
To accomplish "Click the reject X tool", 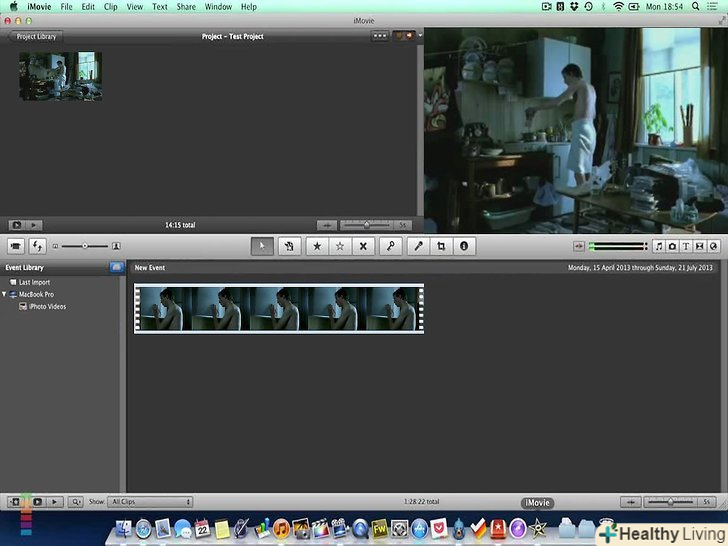I will 363,246.
